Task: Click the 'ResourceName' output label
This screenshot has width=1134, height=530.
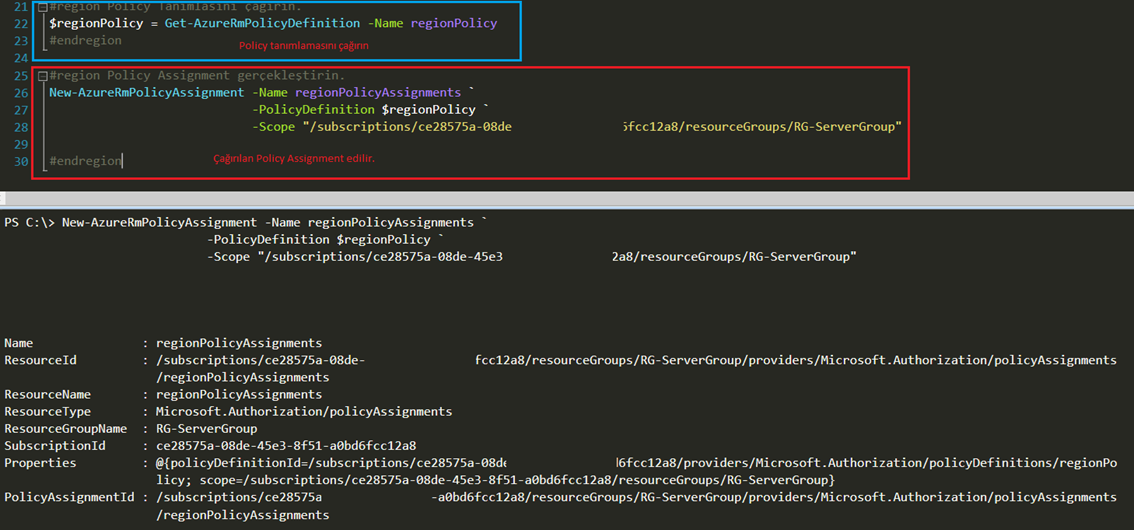Action: 48,395
